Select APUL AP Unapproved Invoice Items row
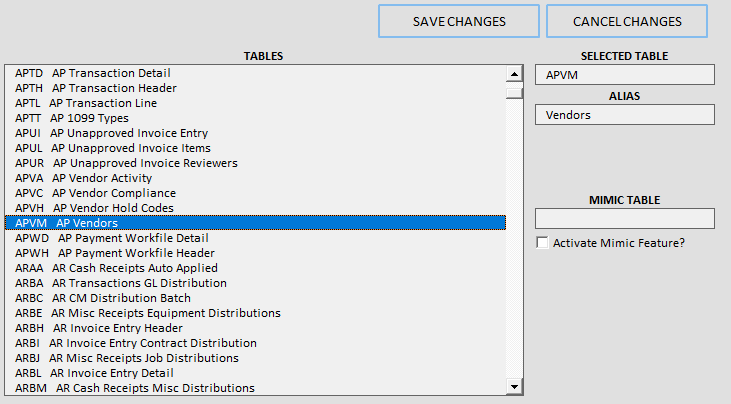This screenshot has height=404, width=731. click(255, 148)
